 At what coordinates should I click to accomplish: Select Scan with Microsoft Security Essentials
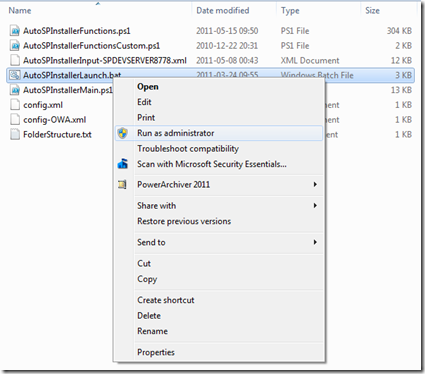[x=219, y=164]
